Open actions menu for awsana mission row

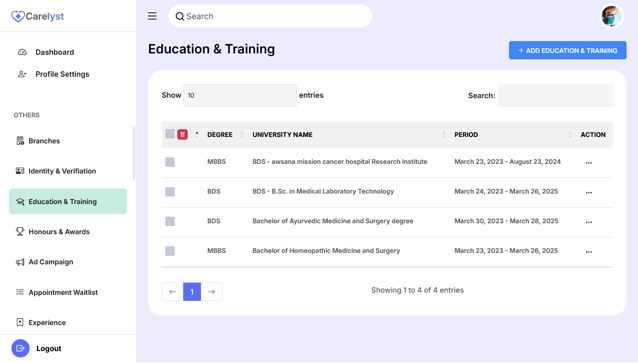(x=589, y=163)
